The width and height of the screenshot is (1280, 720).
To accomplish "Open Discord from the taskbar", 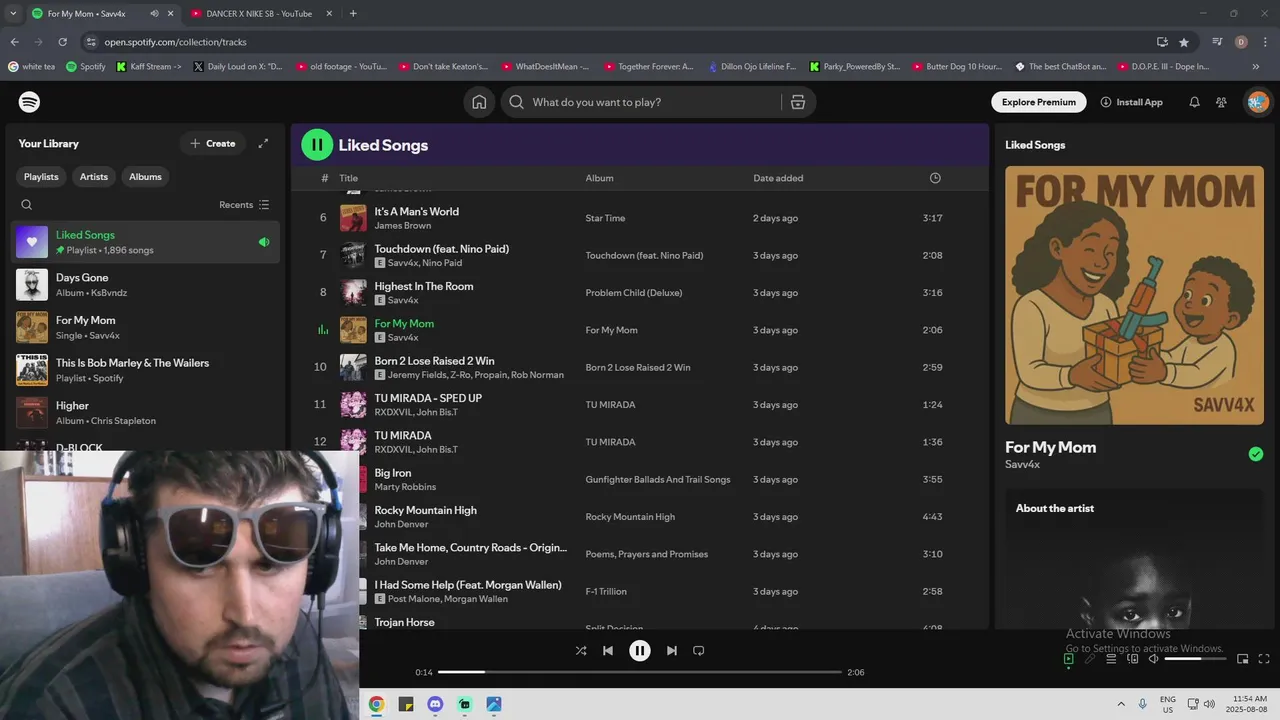I will pyautogui.click(x=435, y=704).
